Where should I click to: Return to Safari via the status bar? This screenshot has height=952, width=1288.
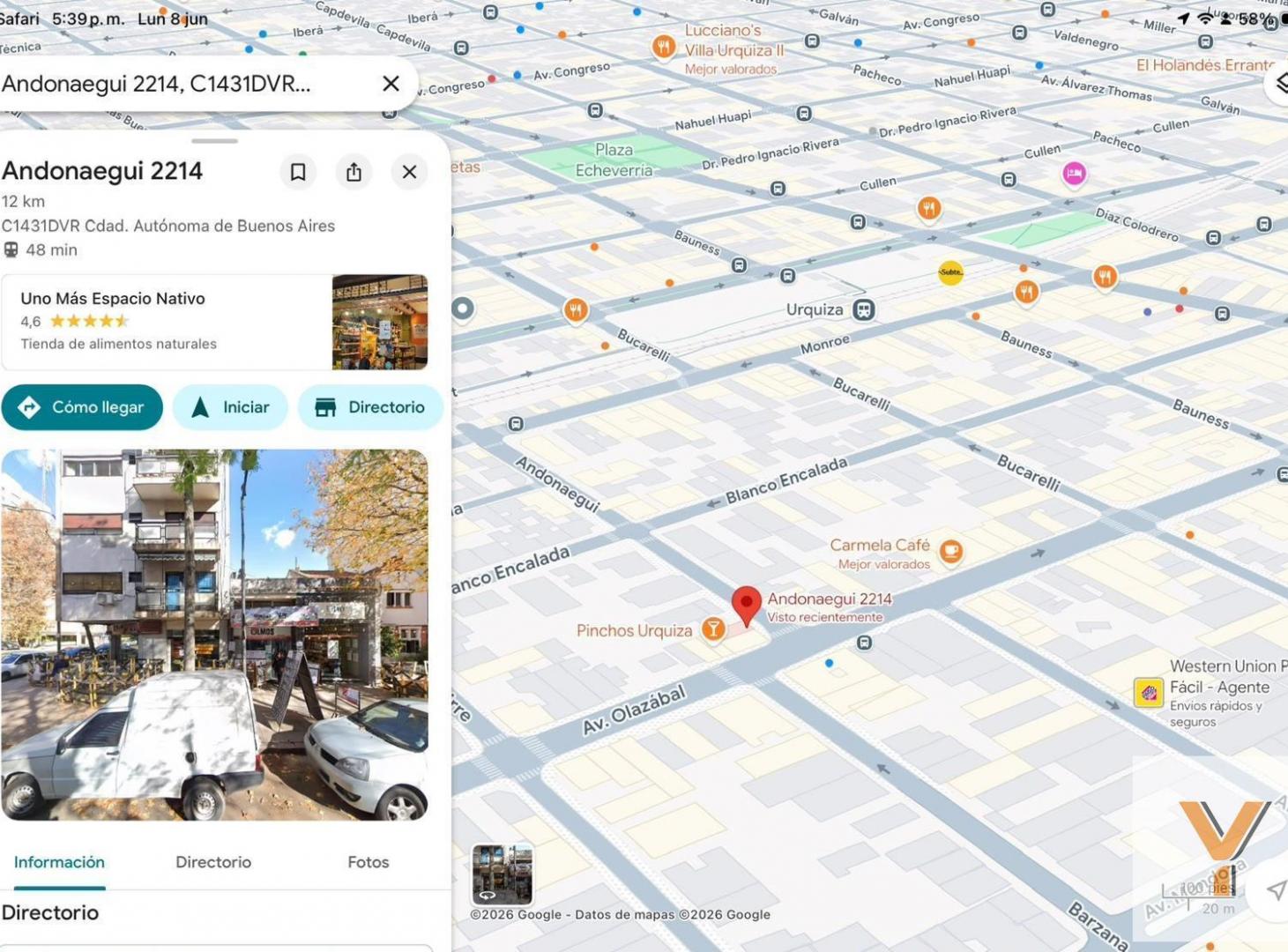(x=19, y=19)
